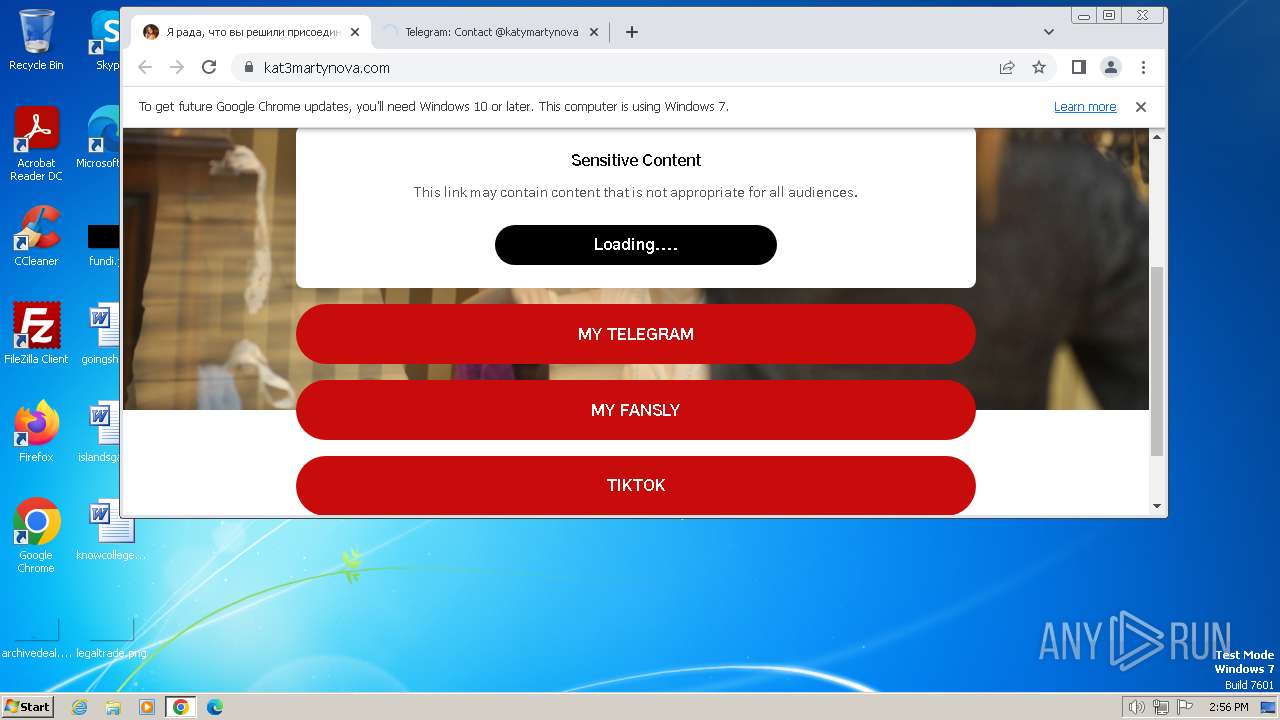Viewport: 1280px width, 720px height.
Task: Click the padlock site info icon
Action: [248, 68]
